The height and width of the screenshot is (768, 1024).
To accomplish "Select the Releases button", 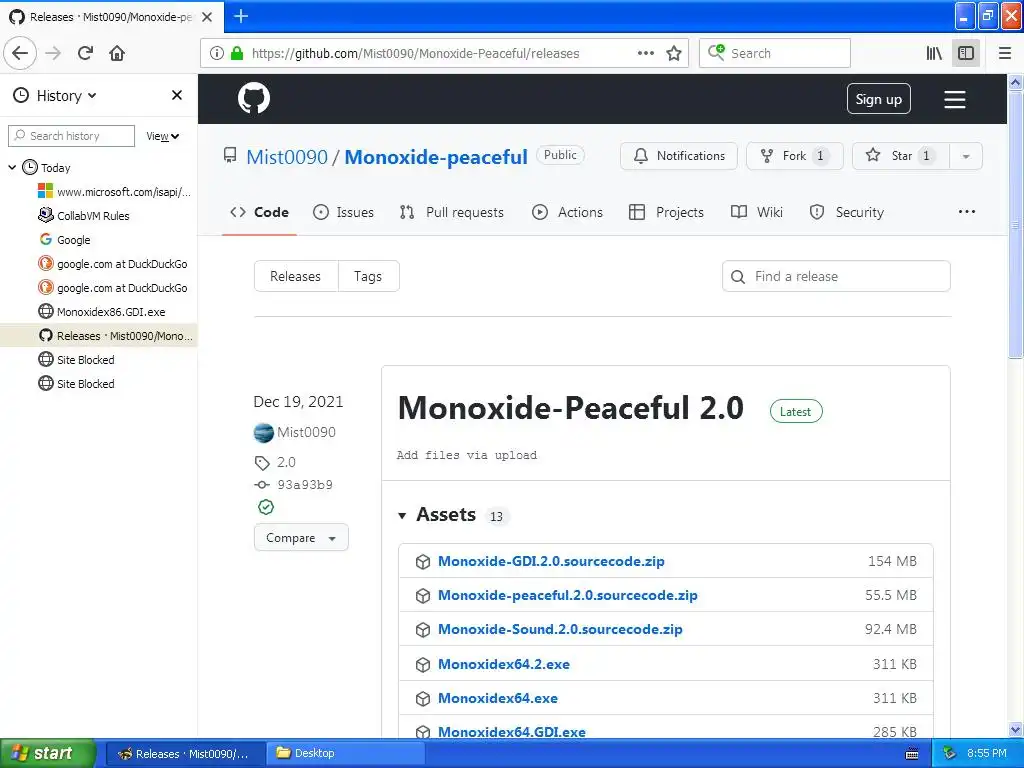I will [x=296, y=276].
